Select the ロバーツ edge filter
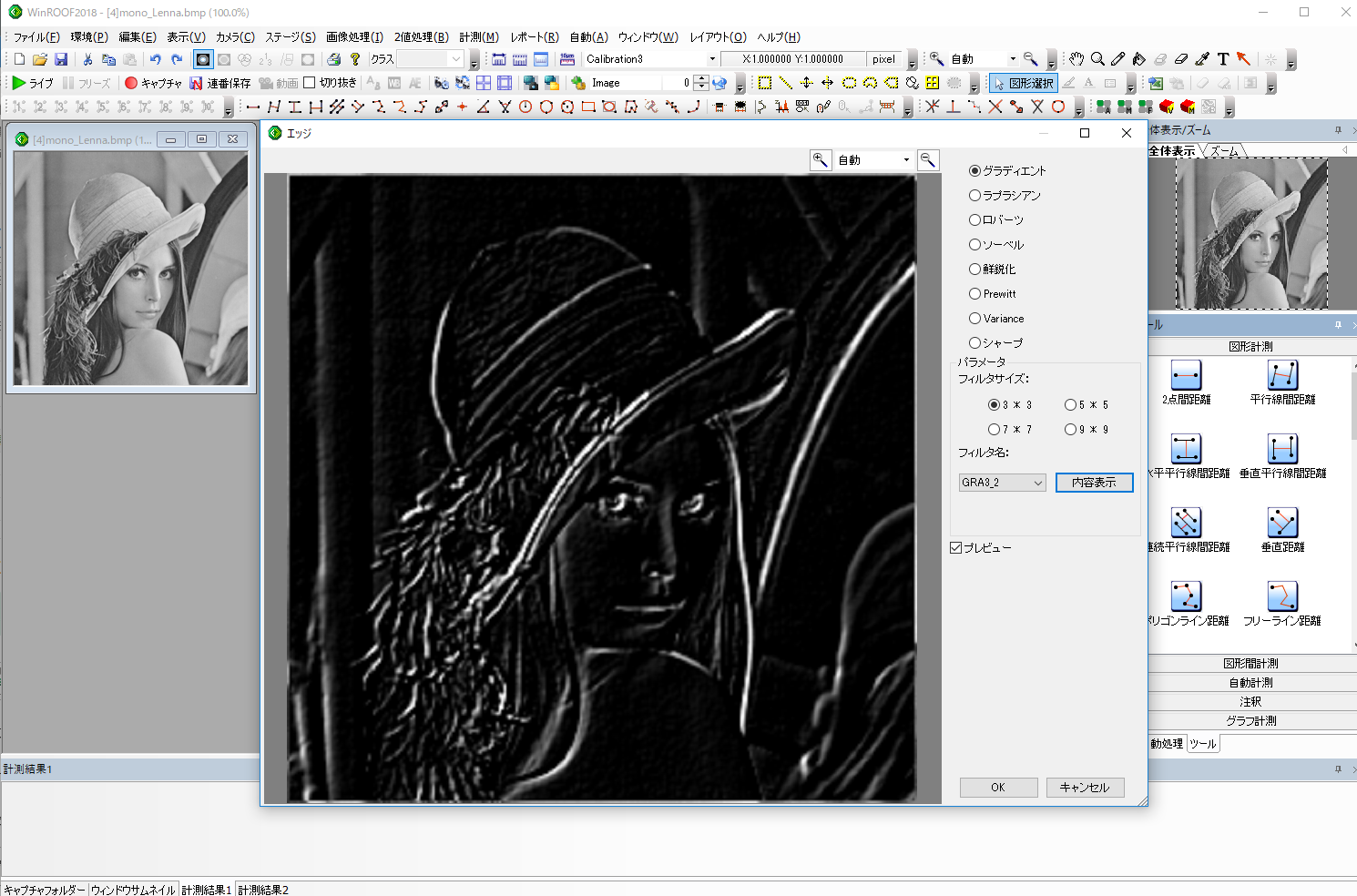 (x=996, y=219)
